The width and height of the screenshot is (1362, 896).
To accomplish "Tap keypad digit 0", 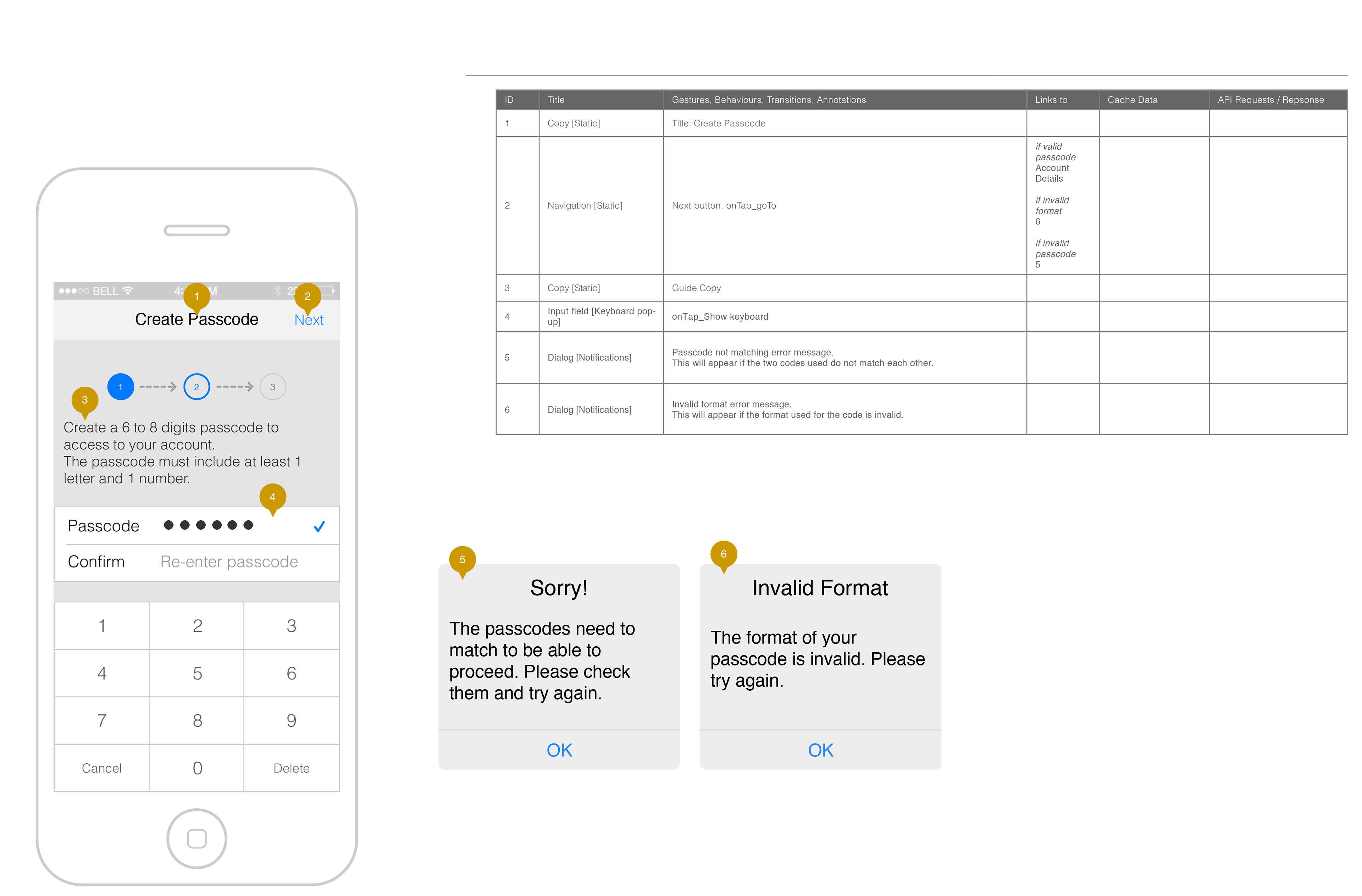I will click(x=197, y=768).
